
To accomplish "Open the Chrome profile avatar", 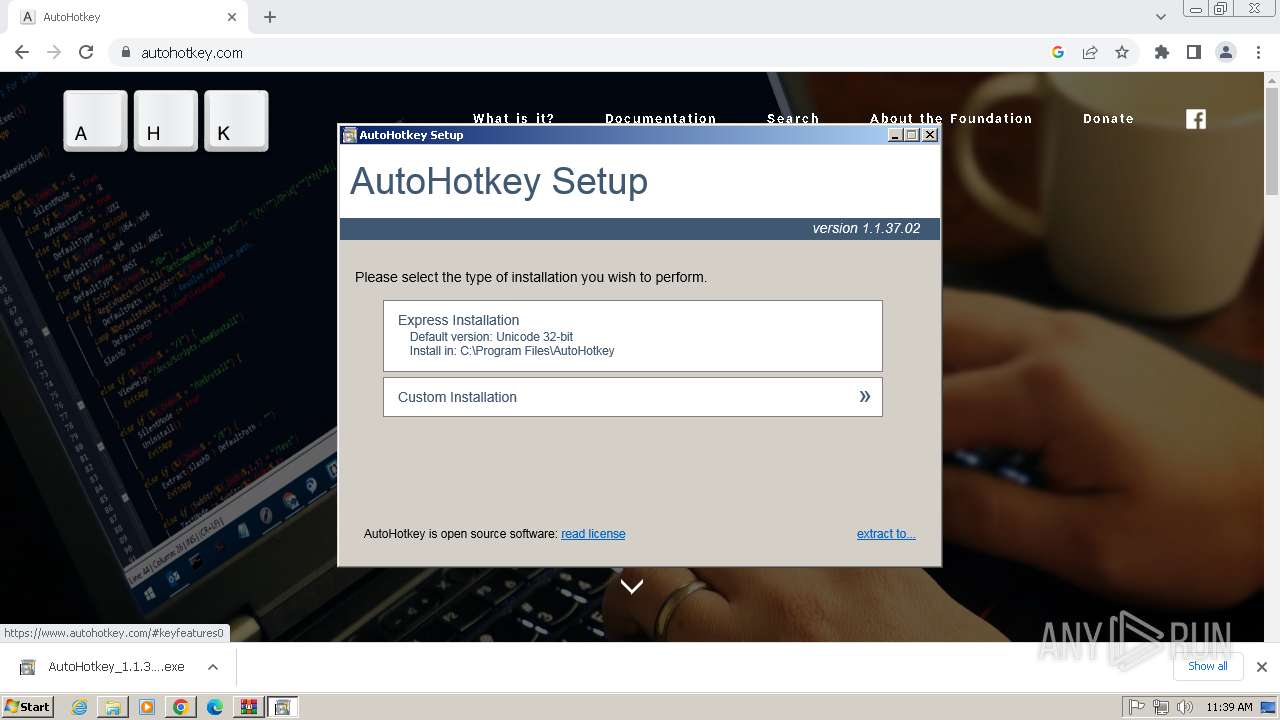I will point(1225,52).
